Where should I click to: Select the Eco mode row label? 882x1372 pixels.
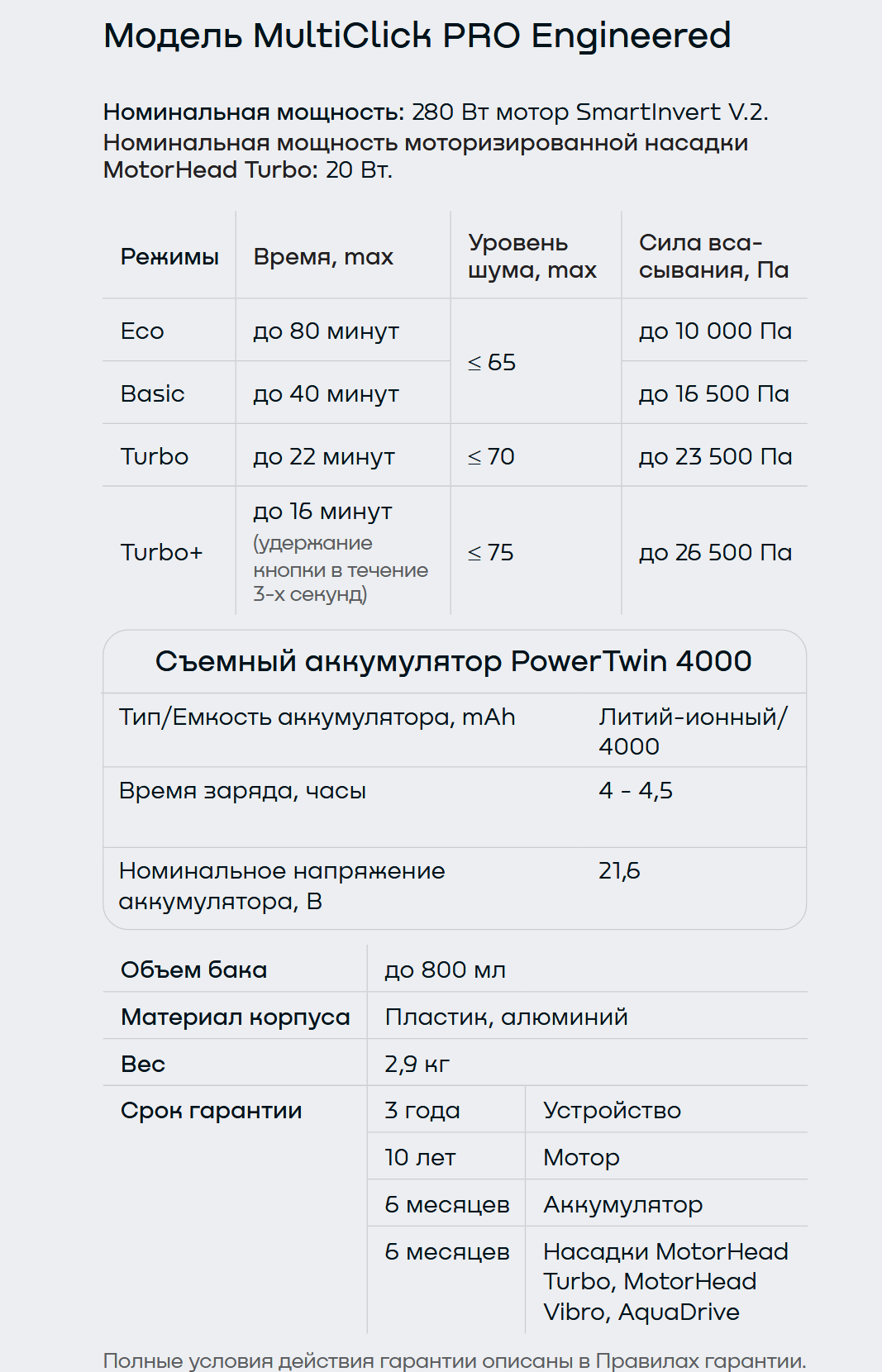pyautogui.click(x=142, y=331)
